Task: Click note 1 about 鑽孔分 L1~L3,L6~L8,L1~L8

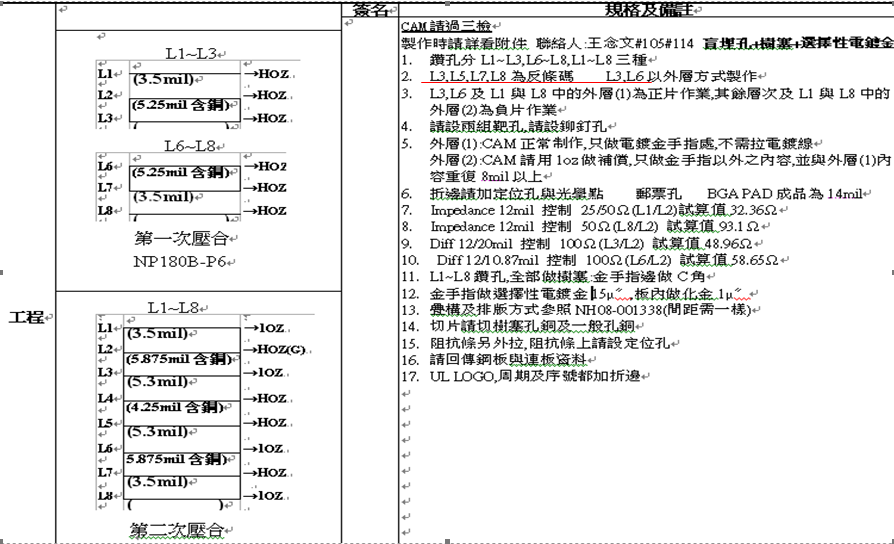Action: (x=529, y=59)
